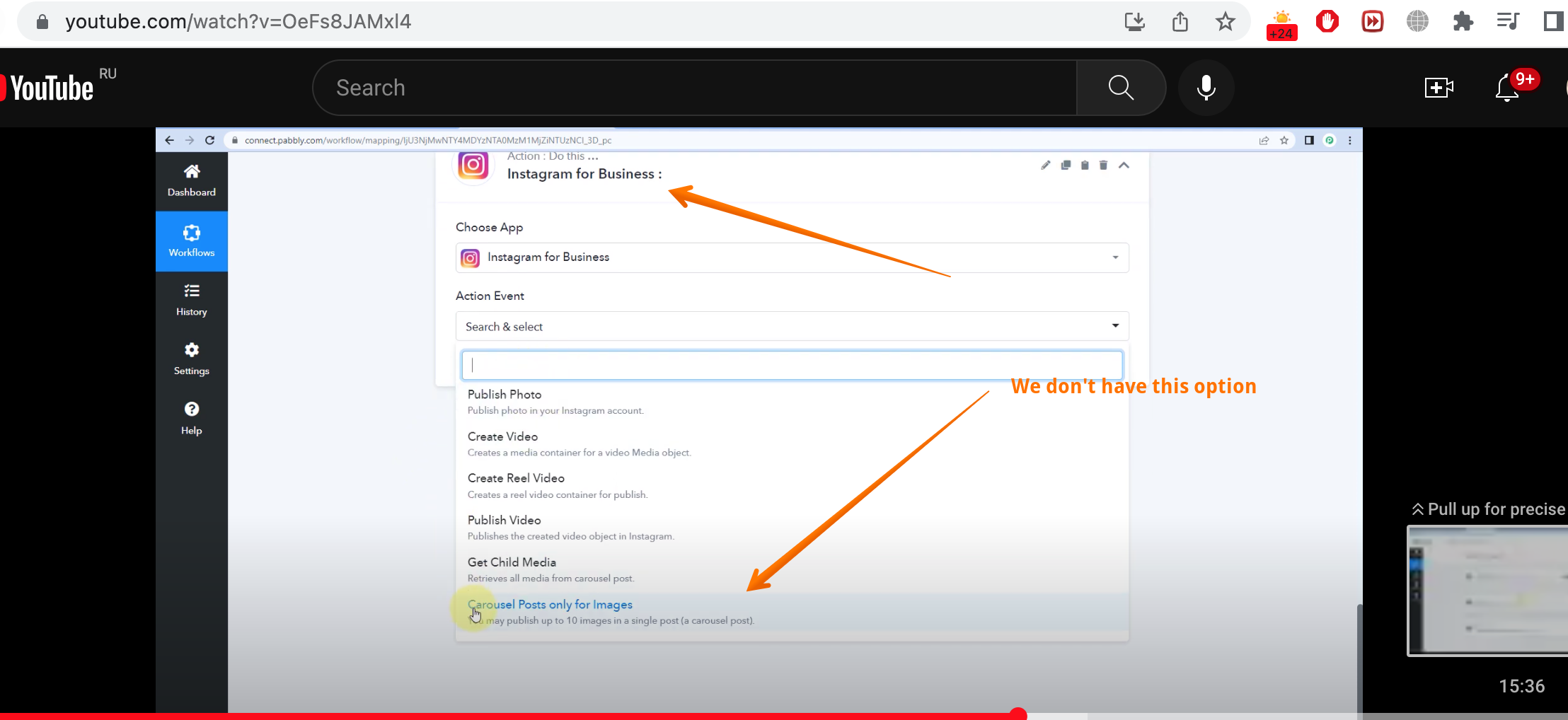The image size is (1568, 720).
Task: Select the Publish Photo option
Action: click(792, 402)
